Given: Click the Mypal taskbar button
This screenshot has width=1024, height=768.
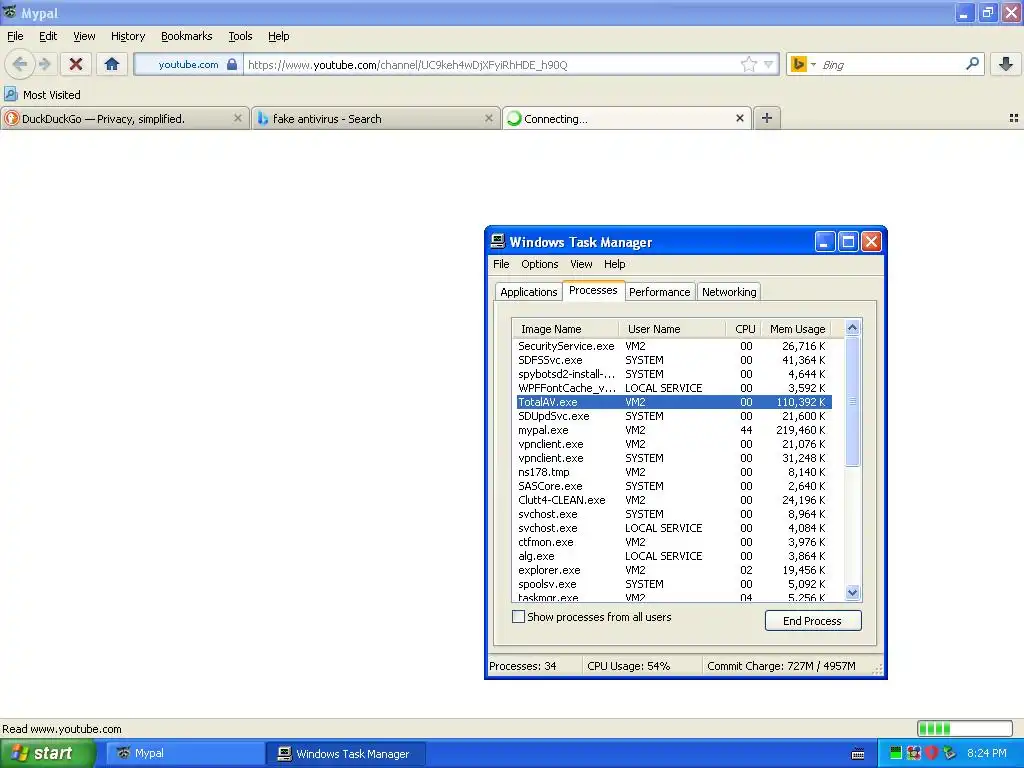Looking at the screenshot, I should coord(185,753).
